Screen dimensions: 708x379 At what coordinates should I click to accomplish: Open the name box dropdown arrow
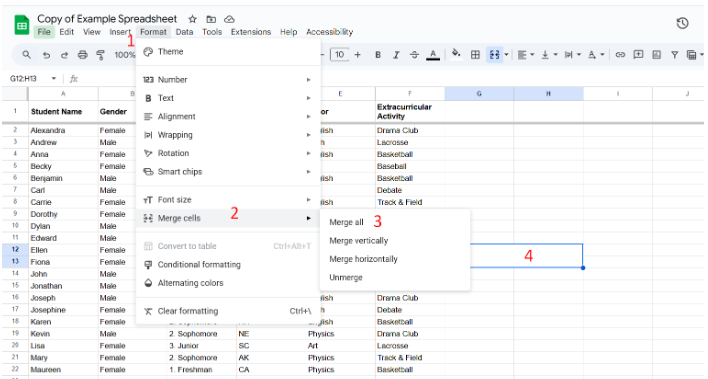tap(54, 79)
